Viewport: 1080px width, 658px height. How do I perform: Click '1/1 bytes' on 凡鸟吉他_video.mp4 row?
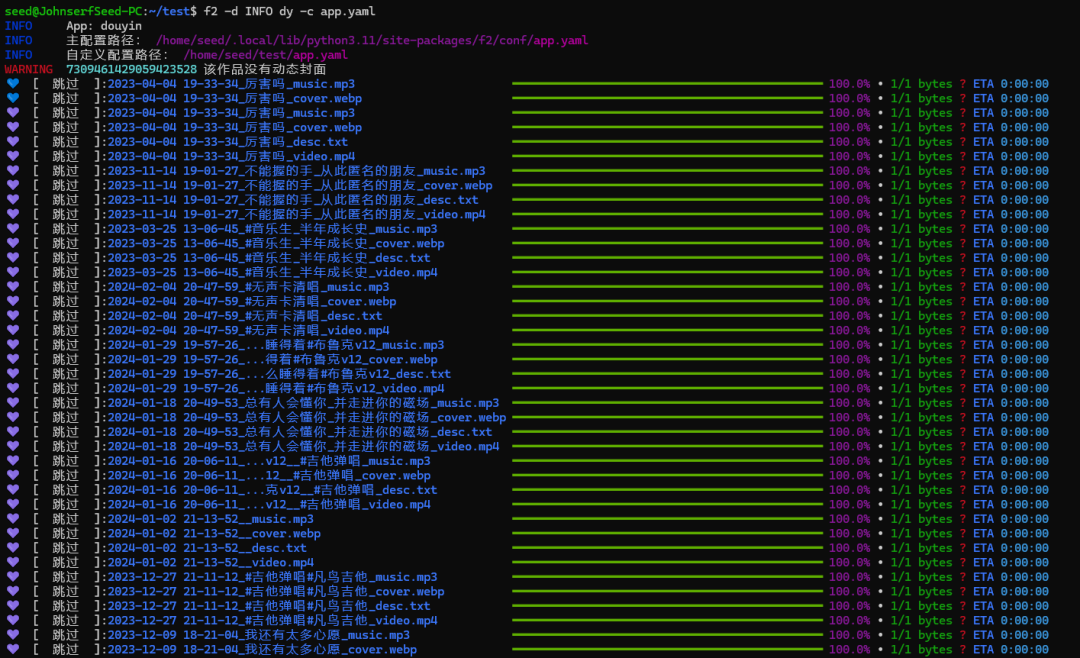coord(921,620)
